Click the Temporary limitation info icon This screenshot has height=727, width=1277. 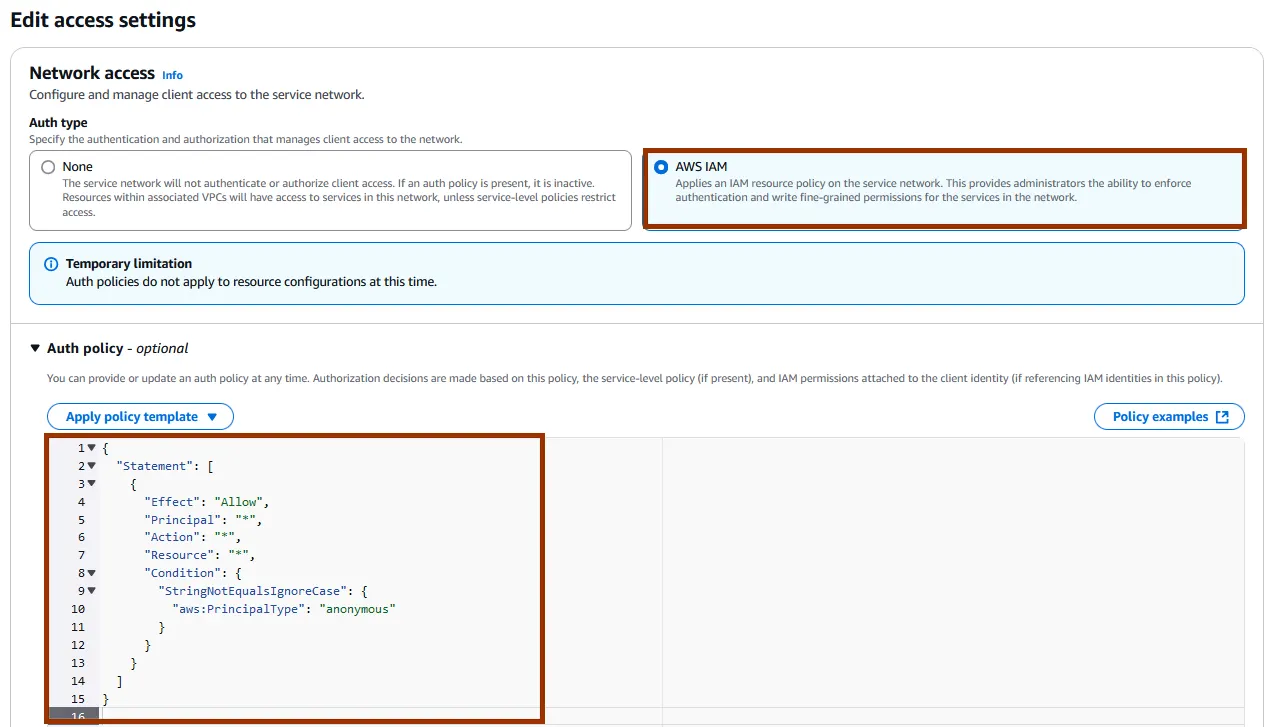tap(51, 264)
